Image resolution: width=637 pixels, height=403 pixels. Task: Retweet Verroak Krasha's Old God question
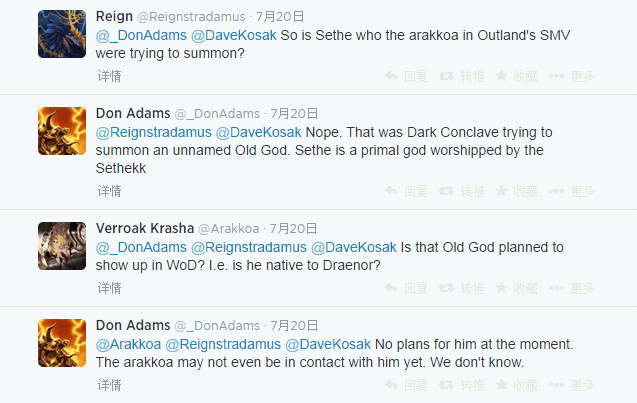pos(462,288)
